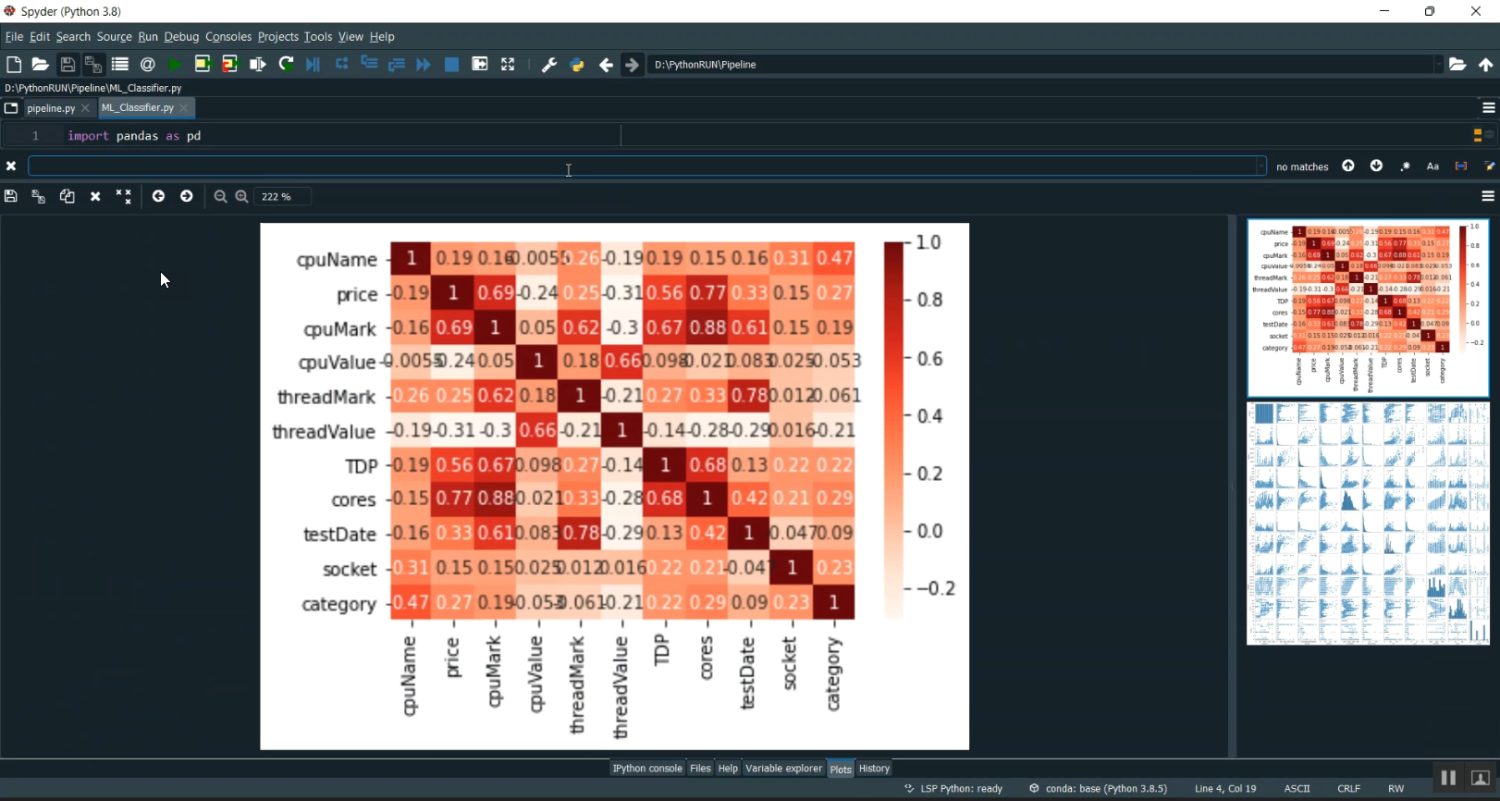Open the Plots pane options menu
The height and width of the screenshot is (801, 1500).
1489,196
